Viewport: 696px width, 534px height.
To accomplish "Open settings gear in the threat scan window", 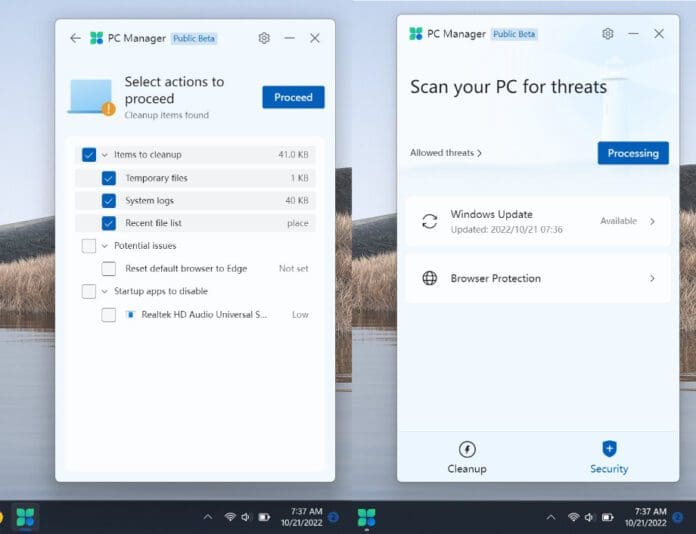I will click(608, 34).
